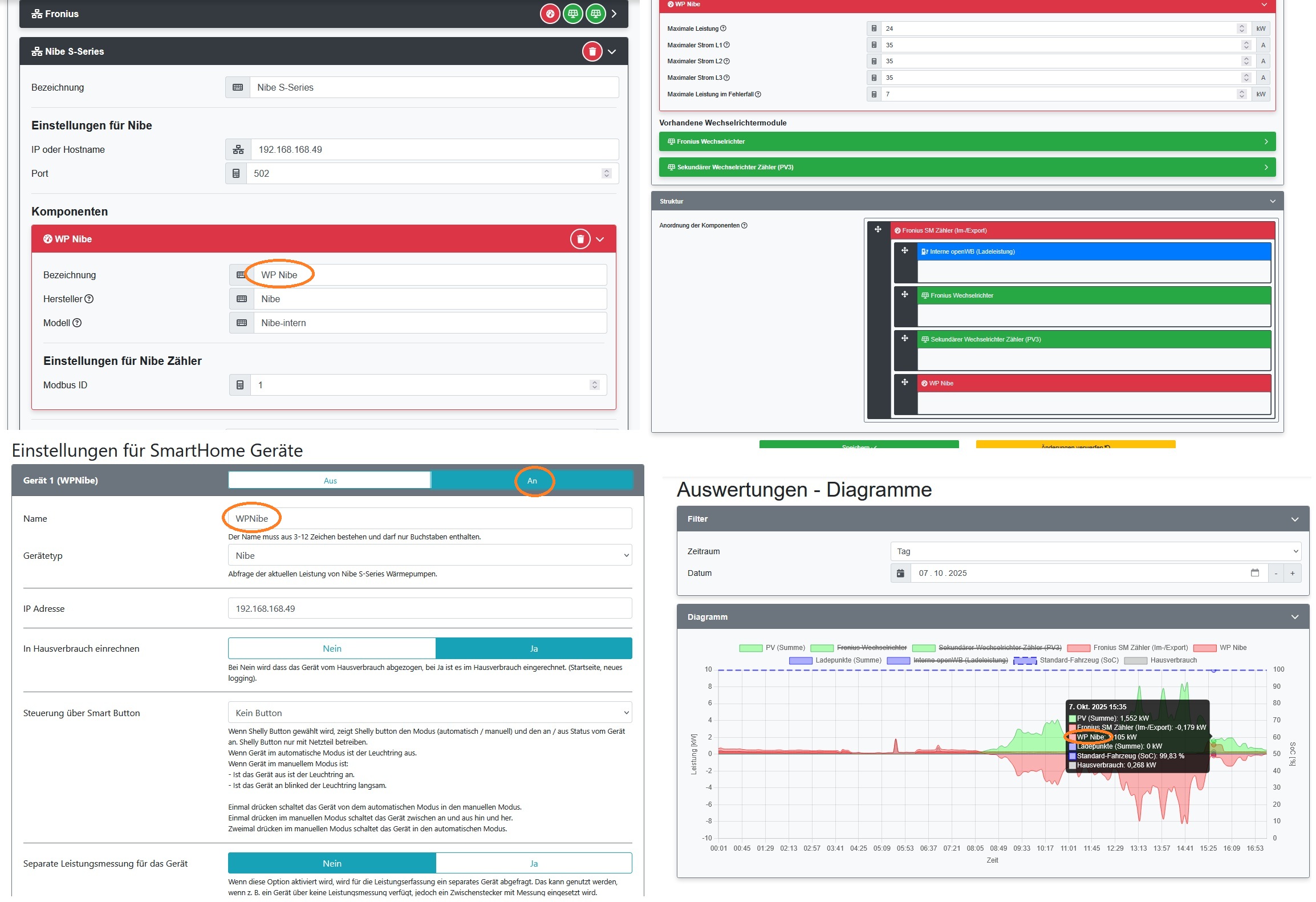Switch Gerät 1 to Aus
The width and height of the screenshot is (1316, 902).
point(330,481)
